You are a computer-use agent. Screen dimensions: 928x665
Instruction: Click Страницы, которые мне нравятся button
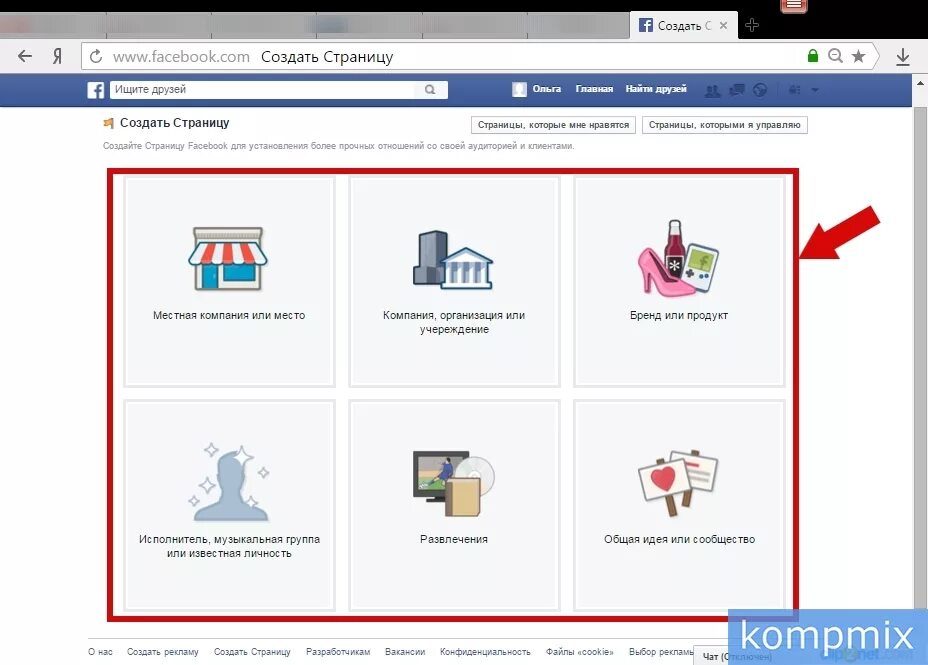[553, 125]
